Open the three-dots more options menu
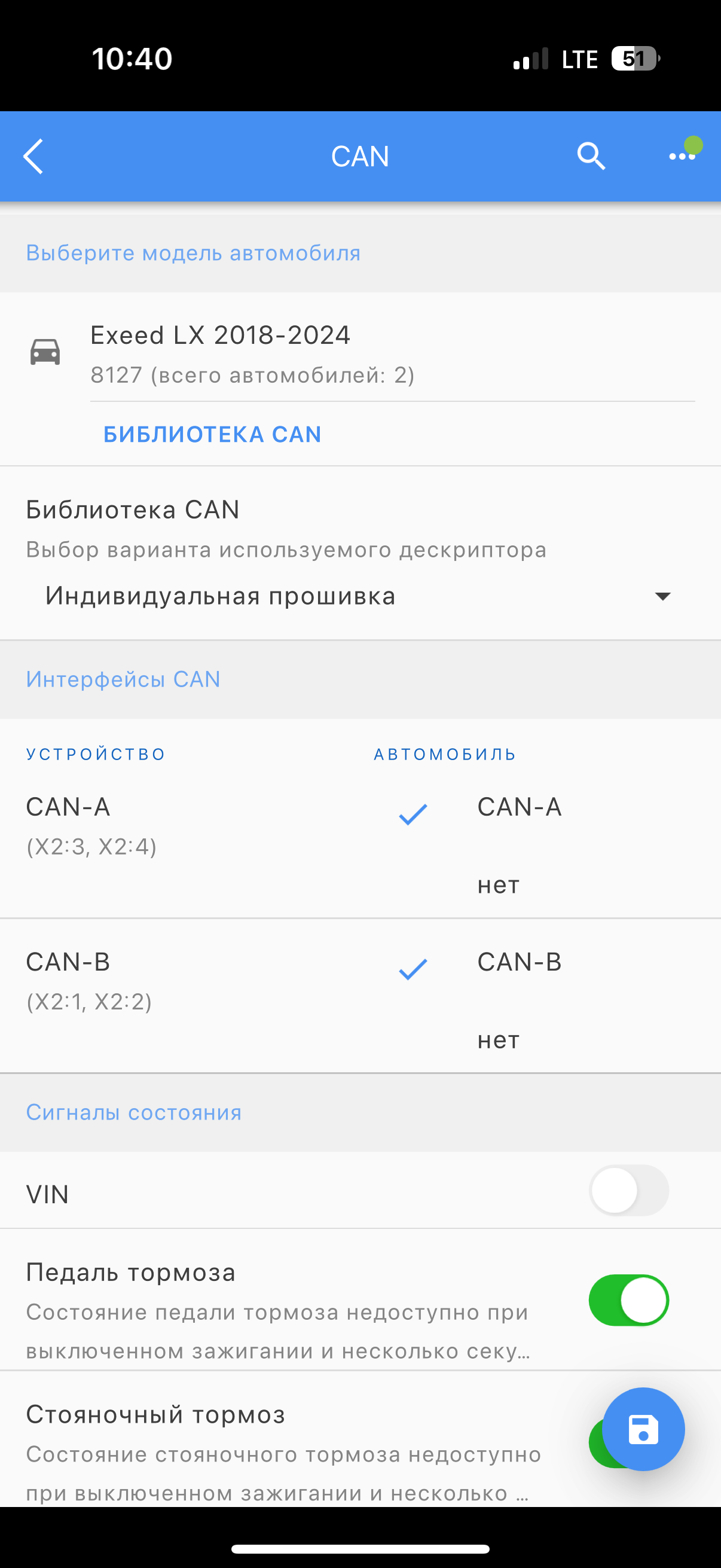721x1568 pixels. [682, 157]
